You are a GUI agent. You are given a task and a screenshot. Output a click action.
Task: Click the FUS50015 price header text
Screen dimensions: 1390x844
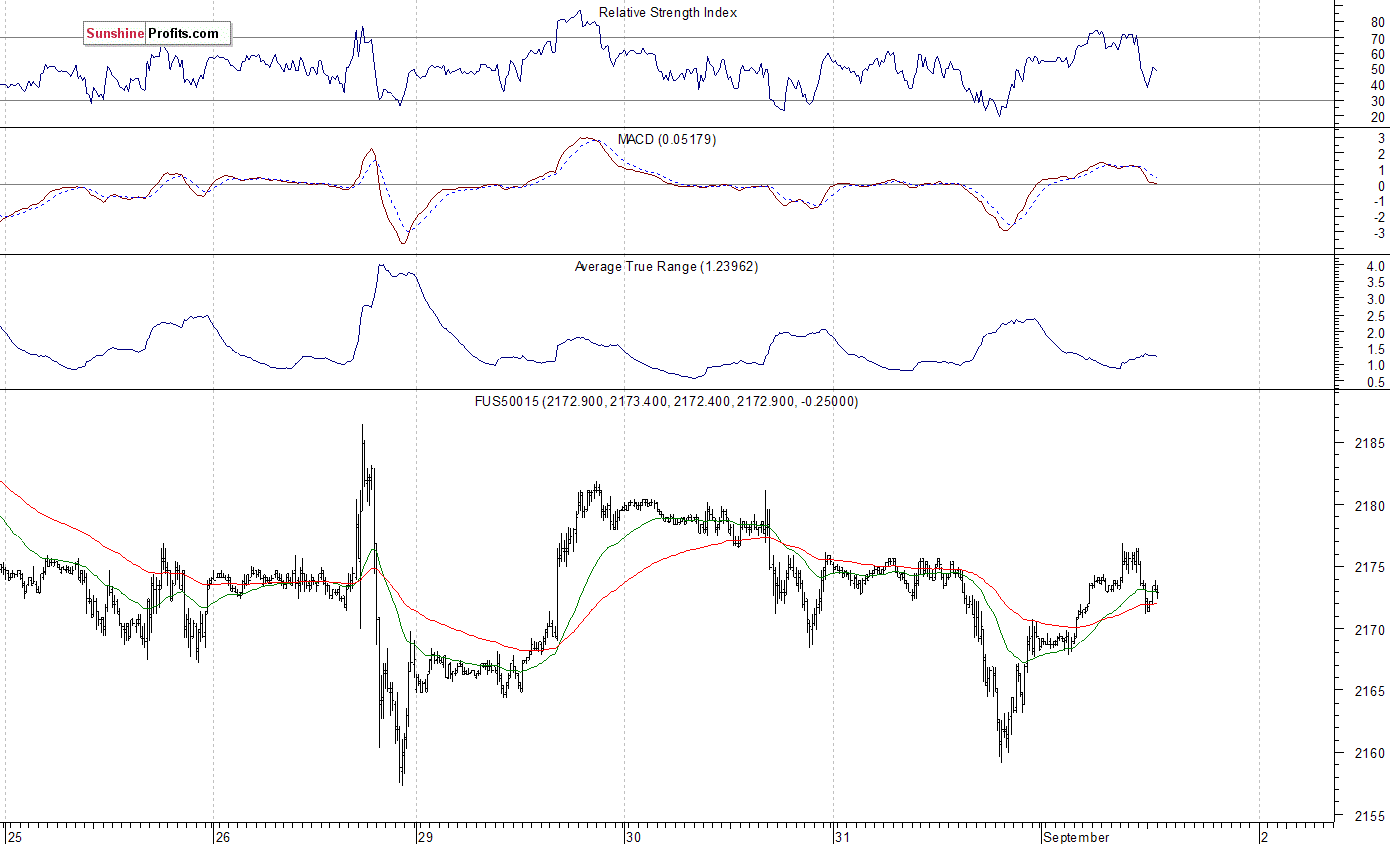pyautogui.click(x=666, y=402)
